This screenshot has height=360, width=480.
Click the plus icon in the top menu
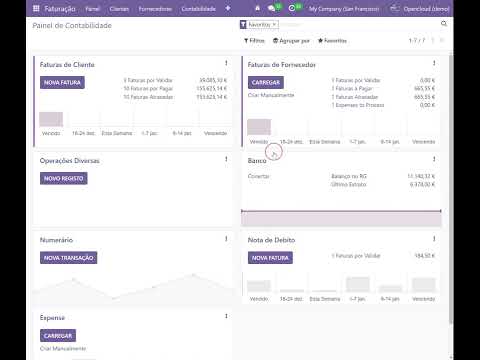click(228, 8)
